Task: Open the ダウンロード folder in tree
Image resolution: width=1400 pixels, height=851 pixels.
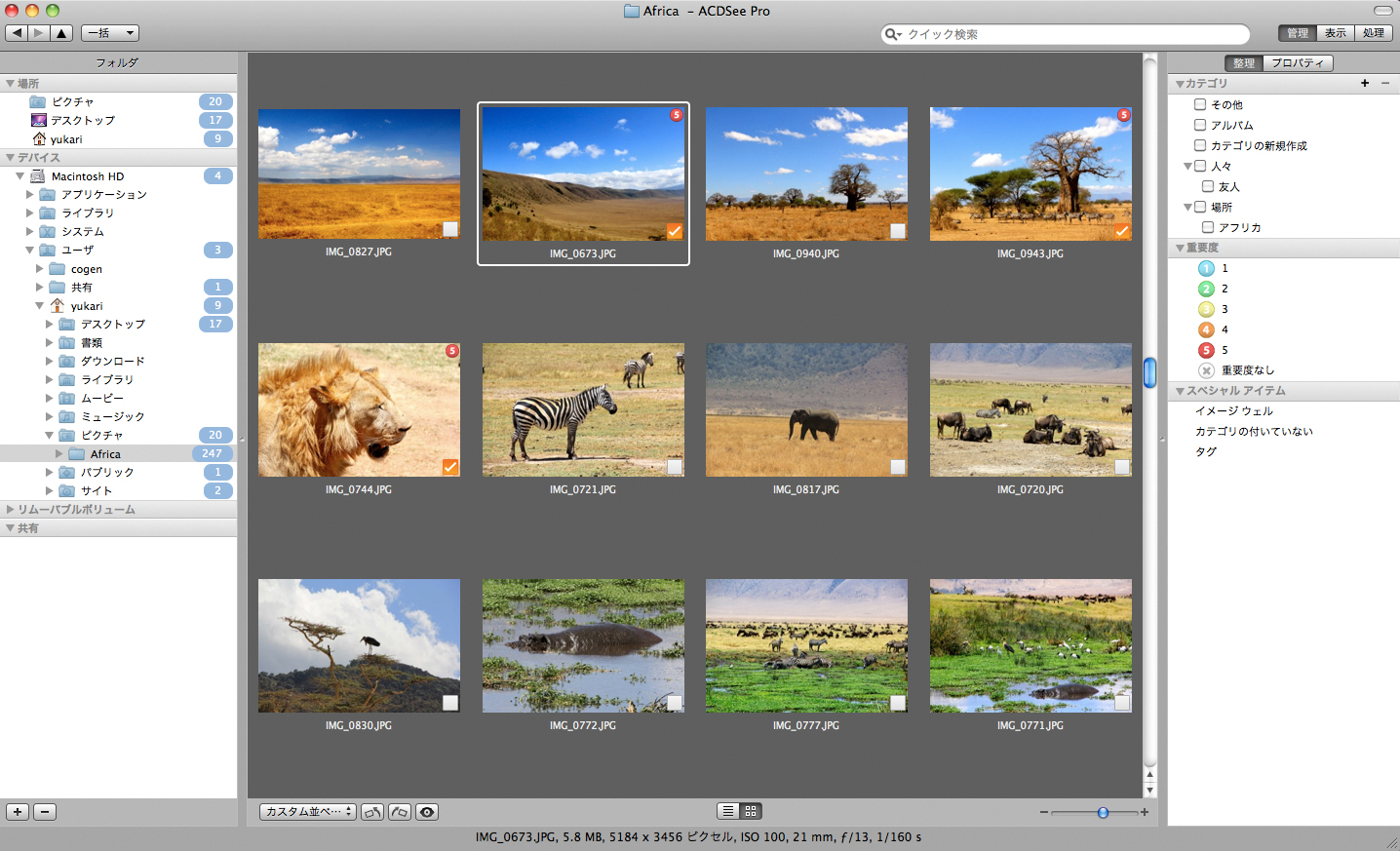Action: (112, 362)
